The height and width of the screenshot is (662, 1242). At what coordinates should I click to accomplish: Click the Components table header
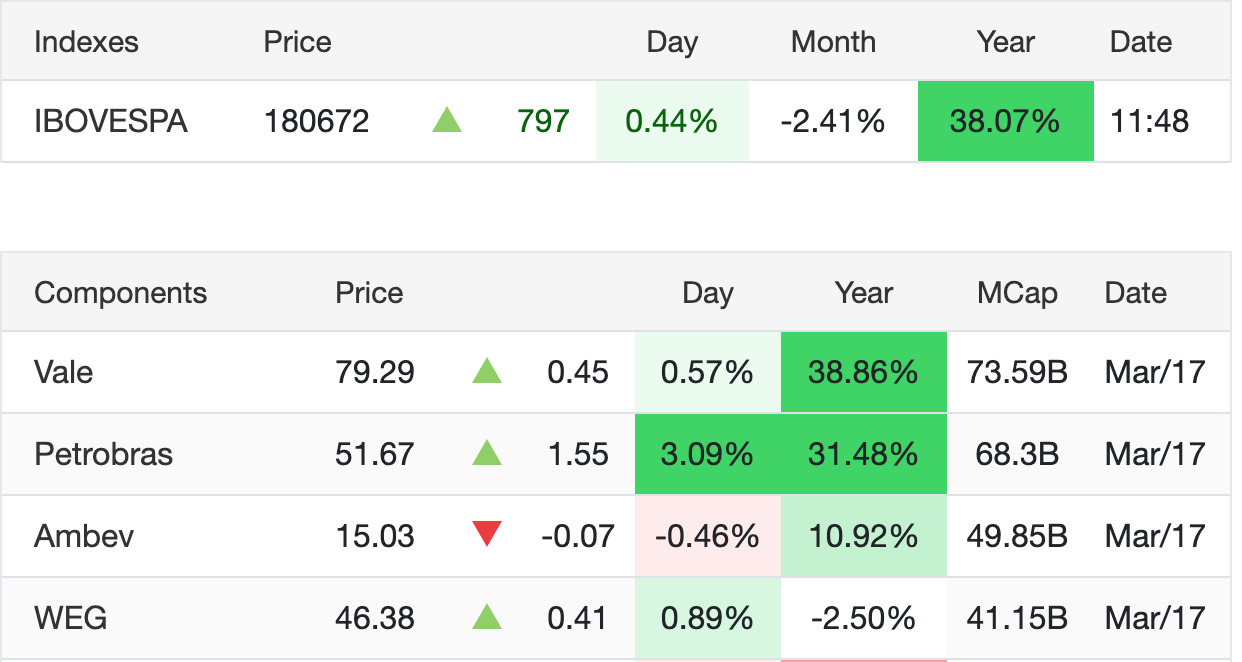(120, 293)
